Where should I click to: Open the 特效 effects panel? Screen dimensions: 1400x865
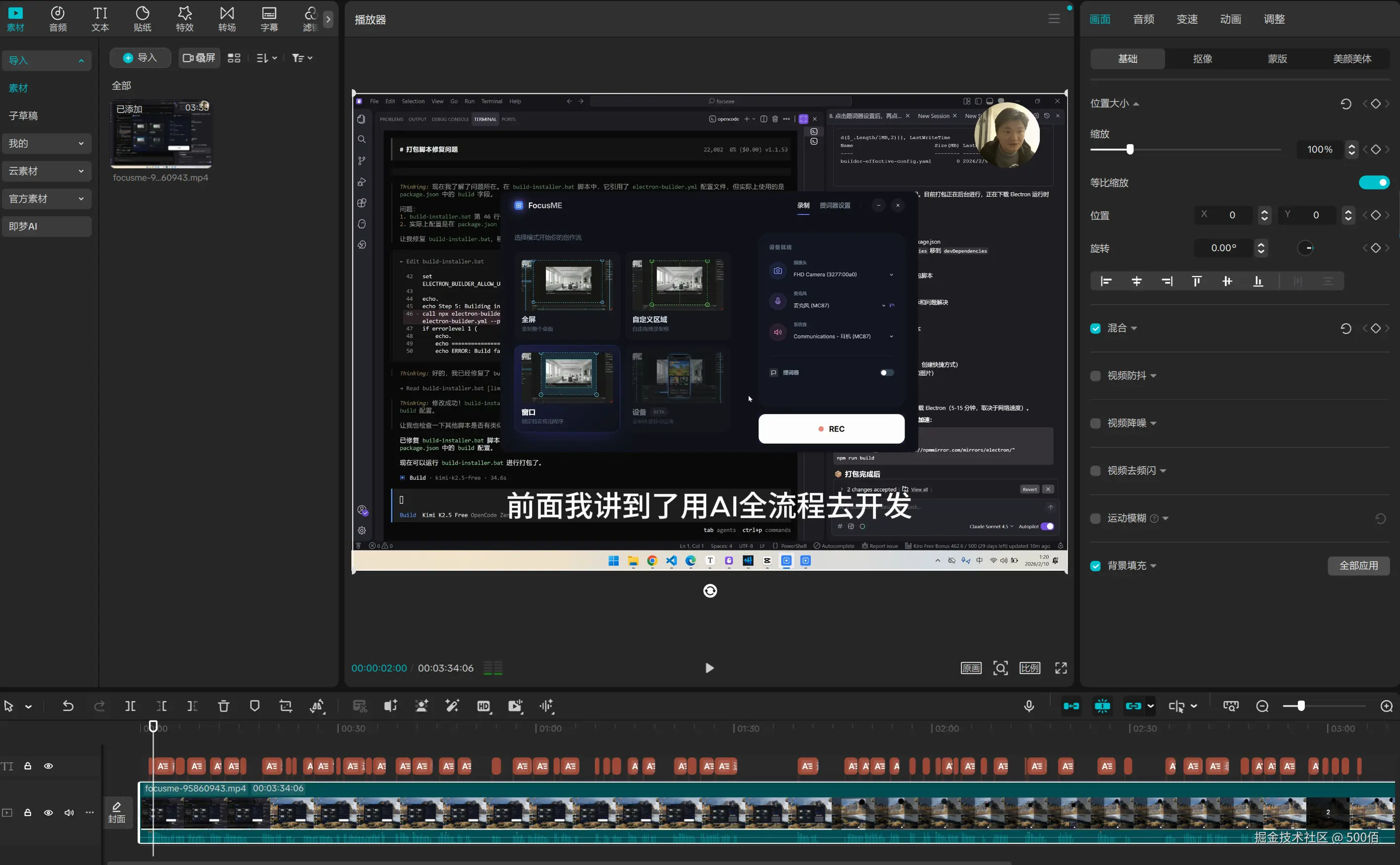coord(185,19)
